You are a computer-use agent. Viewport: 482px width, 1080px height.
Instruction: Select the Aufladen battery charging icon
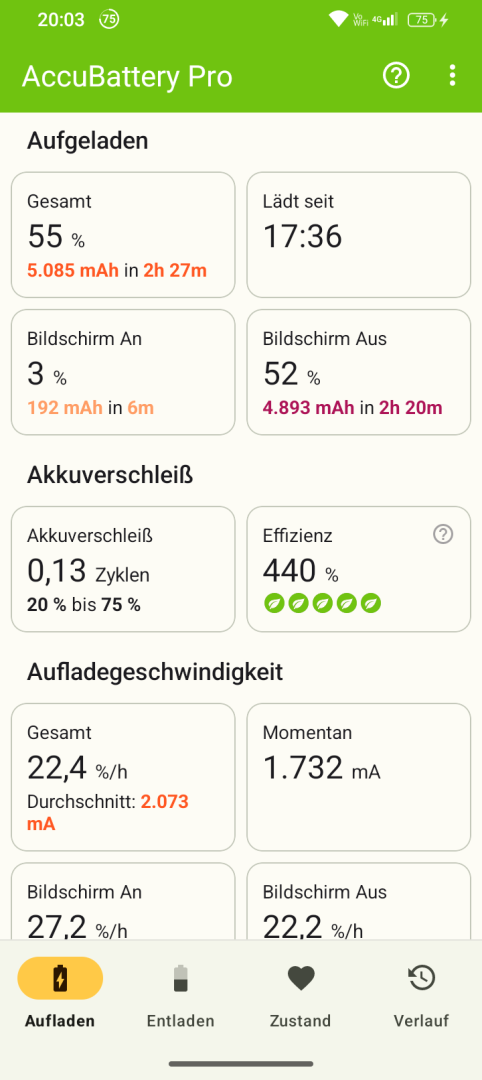click(60, 978)
